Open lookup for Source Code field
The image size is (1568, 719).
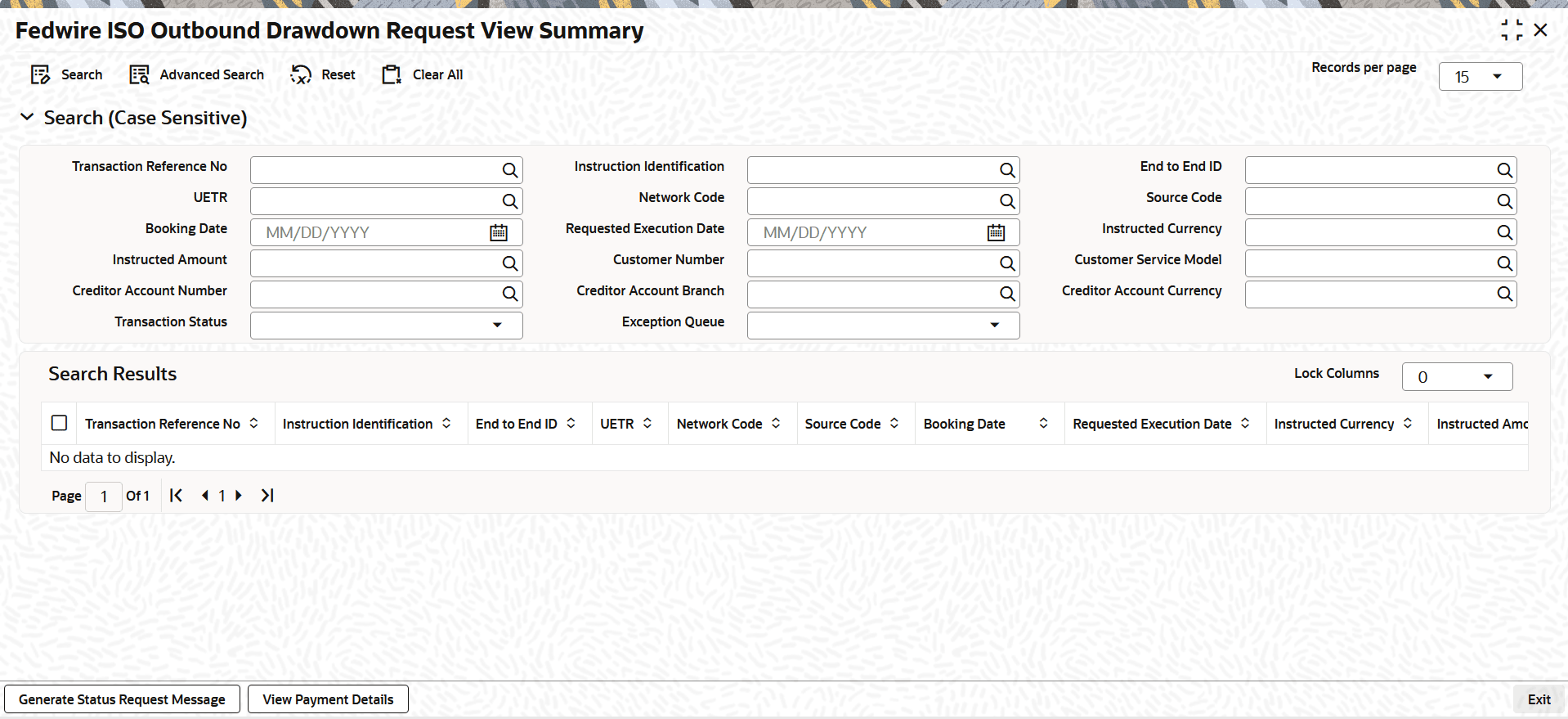click(x=1504, y=201)
